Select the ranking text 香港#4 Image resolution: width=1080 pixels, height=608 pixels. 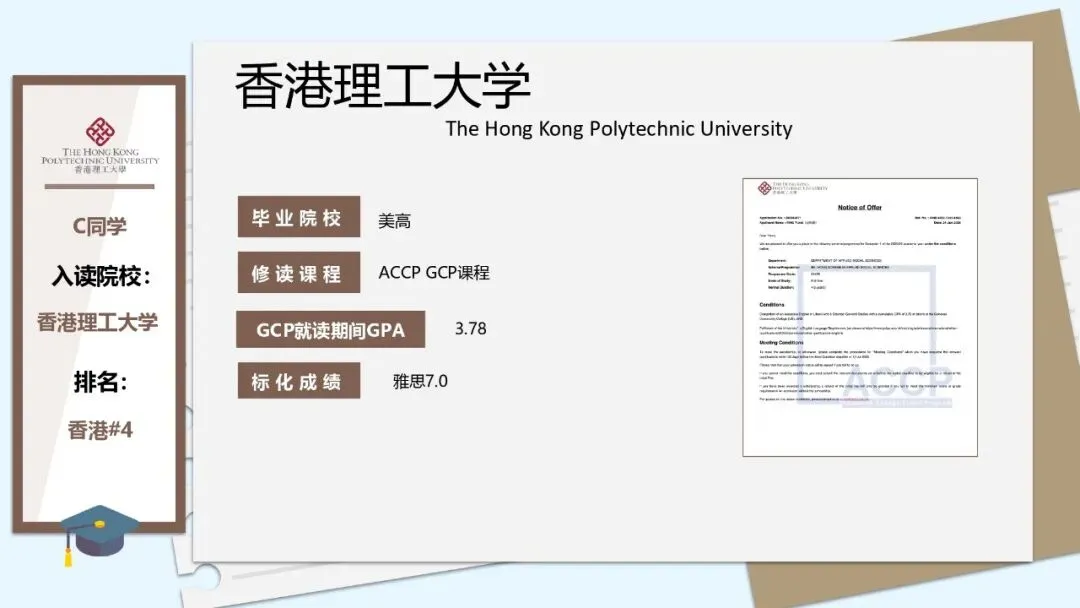pyautogui.click(x=100, y=430)
